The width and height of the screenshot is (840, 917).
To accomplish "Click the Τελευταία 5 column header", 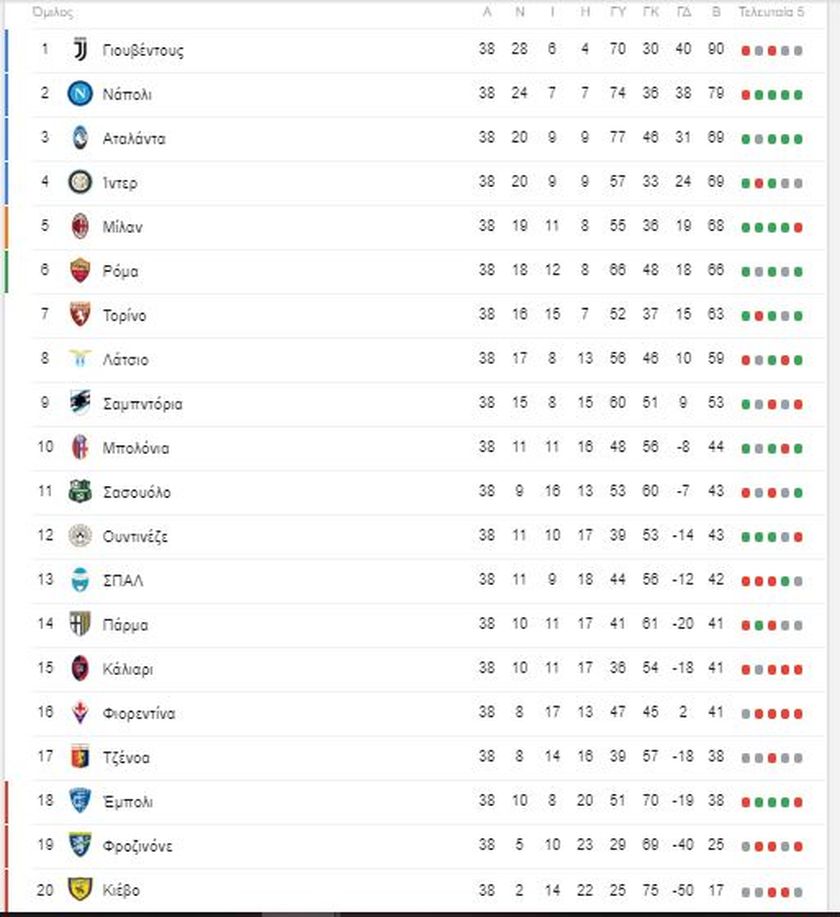I will point(771,13).
